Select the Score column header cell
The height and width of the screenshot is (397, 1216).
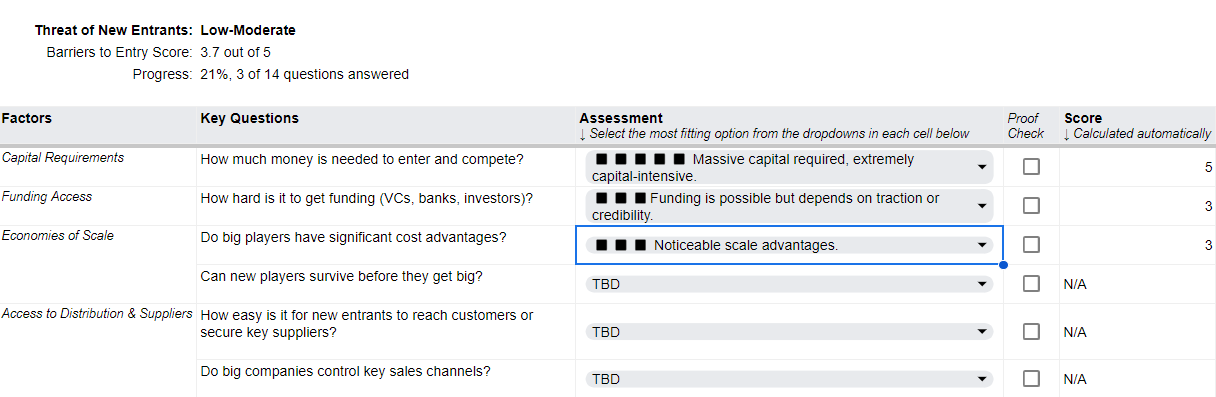coord(1138,126)
